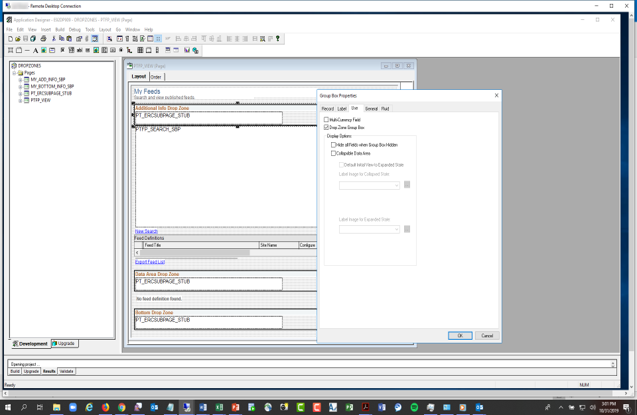Select MY_BOTTOM_INFO_SBP in project tree
Image resolution: width=637 pixels, height=415 pixels.
[52, 86]
